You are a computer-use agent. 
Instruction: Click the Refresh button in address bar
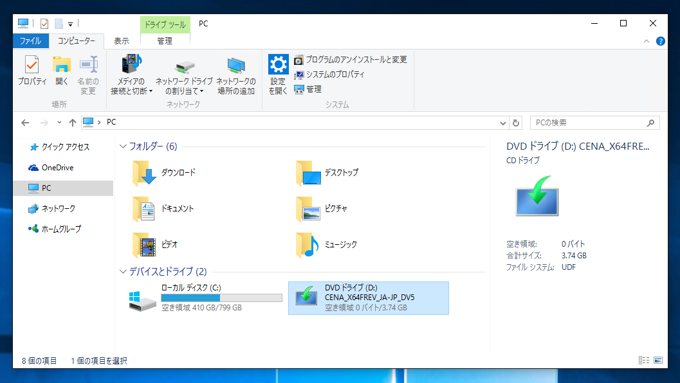tap(516, 123)
